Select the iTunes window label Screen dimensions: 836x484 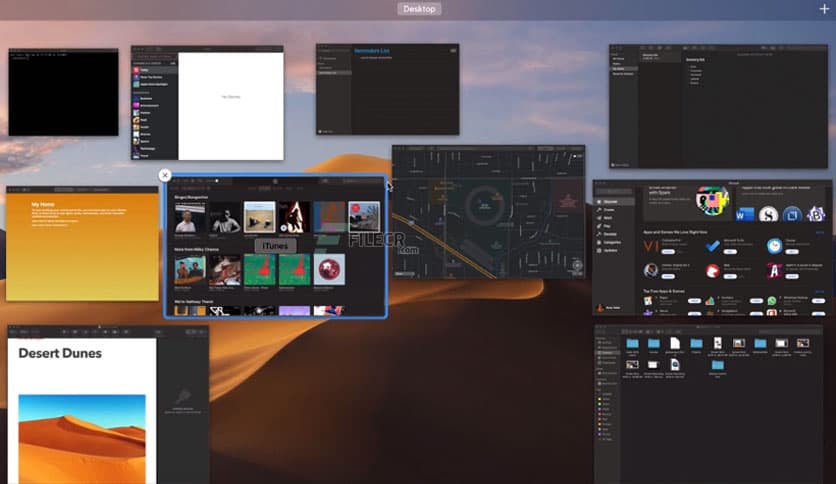pyautogui.click(x=275, y=246)
